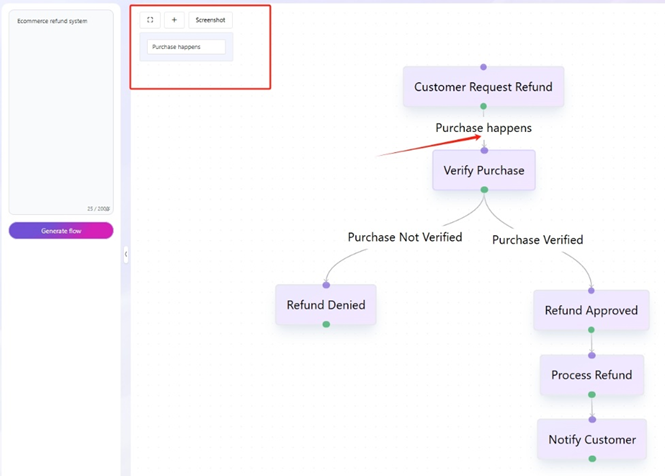The height and width of the screenshot is (476, 665).
Task: Click green output handle of Refund Denied
Action: pyautogui.click(x=326, y=325)
